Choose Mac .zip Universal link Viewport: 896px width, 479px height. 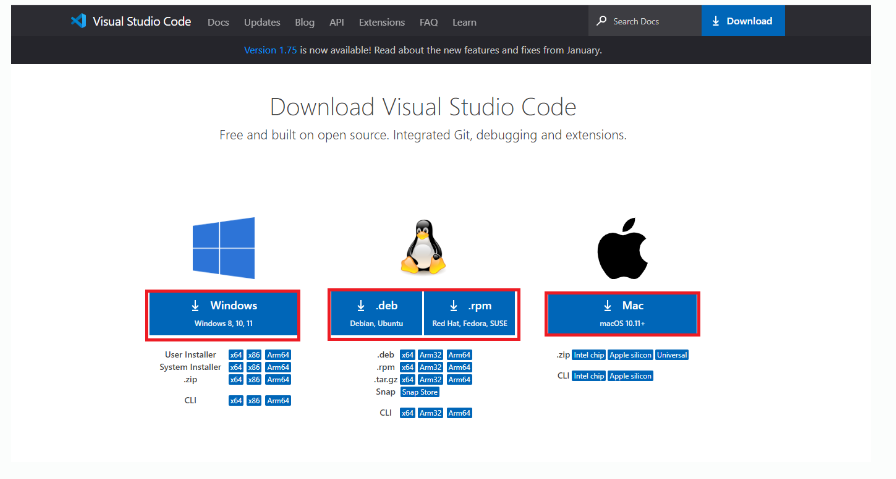[672, 355]
